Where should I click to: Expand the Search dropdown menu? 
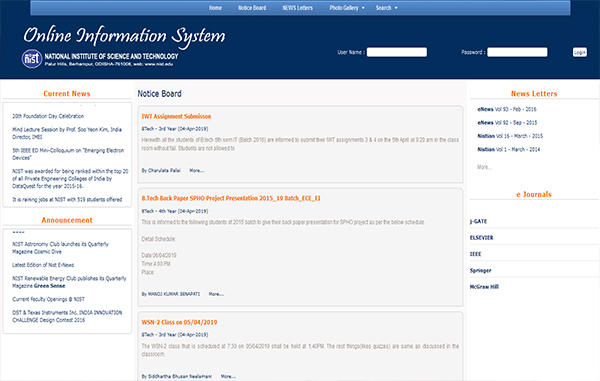386,8
